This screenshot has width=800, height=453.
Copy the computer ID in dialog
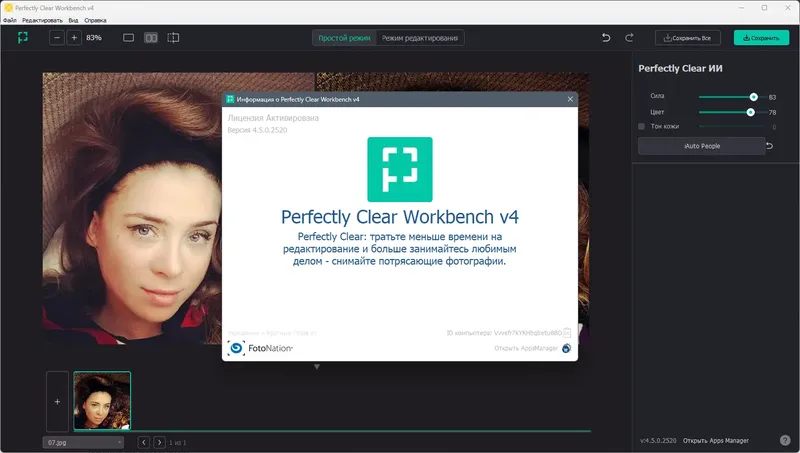pos(567,333)
